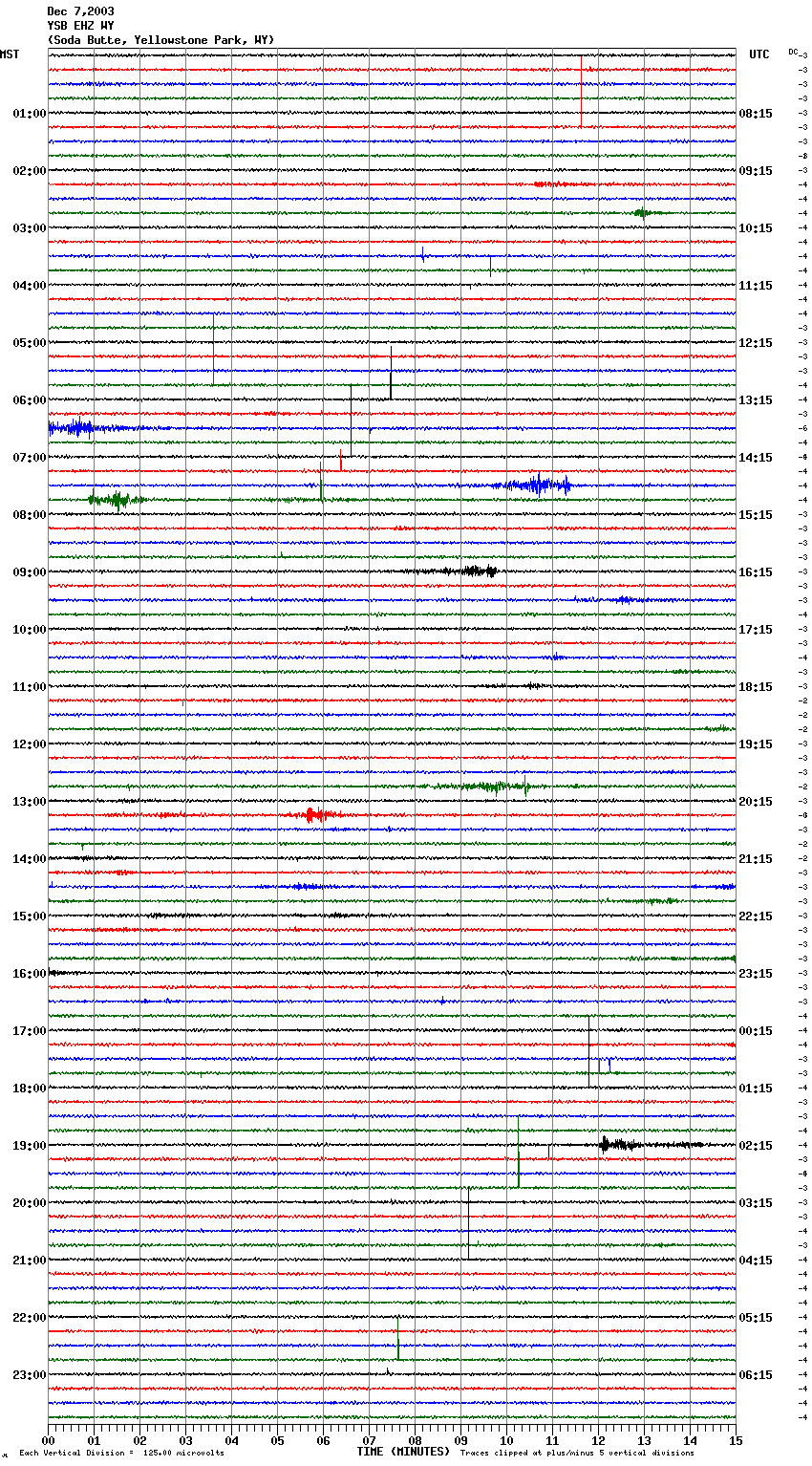Click the "01:15" UTC time label

tap(756, 1089)
